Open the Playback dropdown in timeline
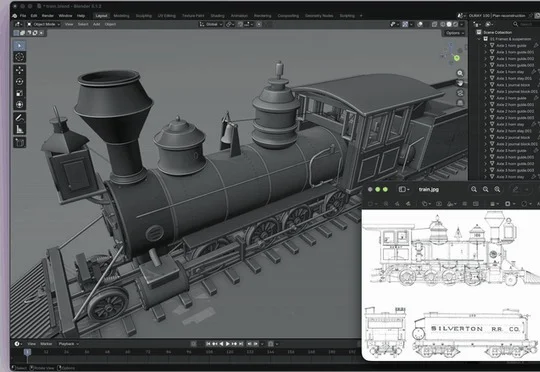 tap(68, 344)
